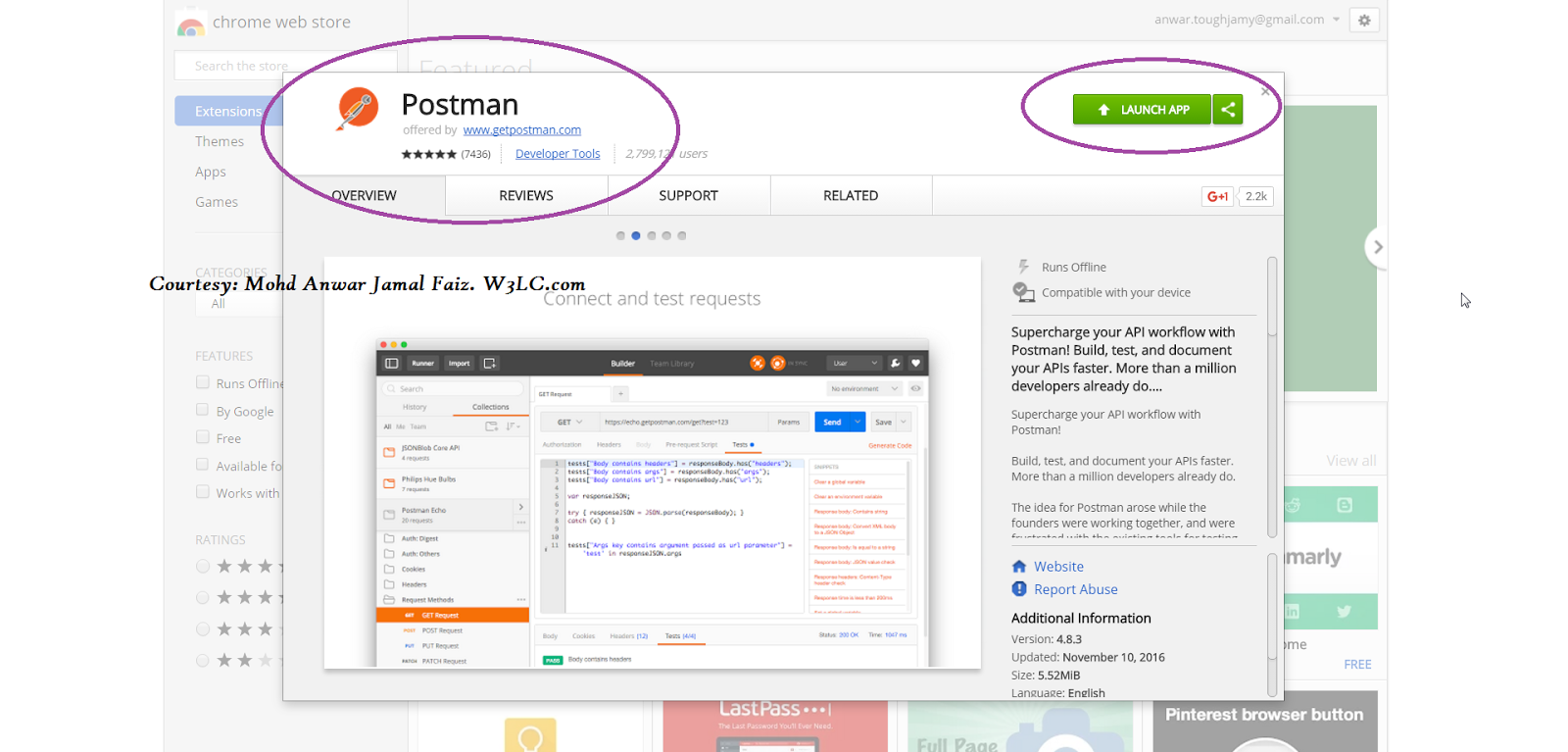Select the third screenshot carousel dot

pos(652,235)
